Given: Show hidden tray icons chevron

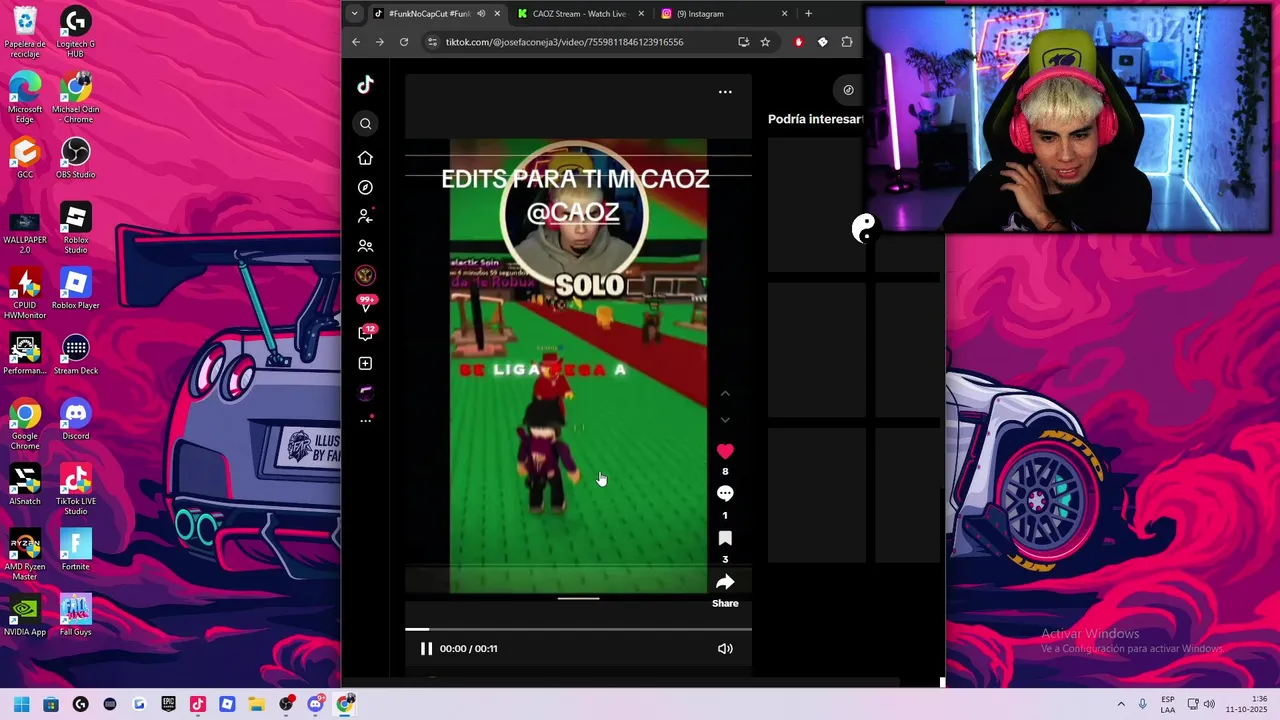Looking at the screenshot, I should [x=1121, y=704].
